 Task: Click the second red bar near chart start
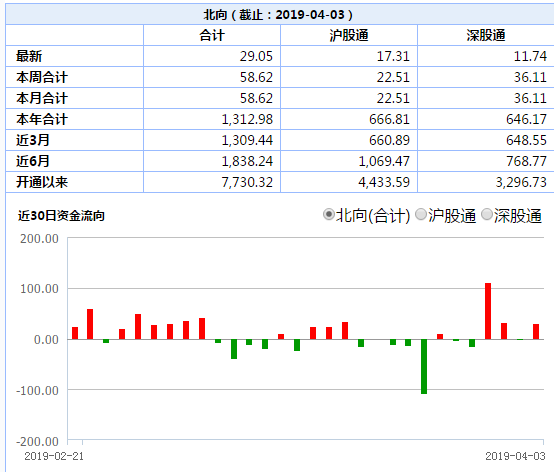(90, 324)
